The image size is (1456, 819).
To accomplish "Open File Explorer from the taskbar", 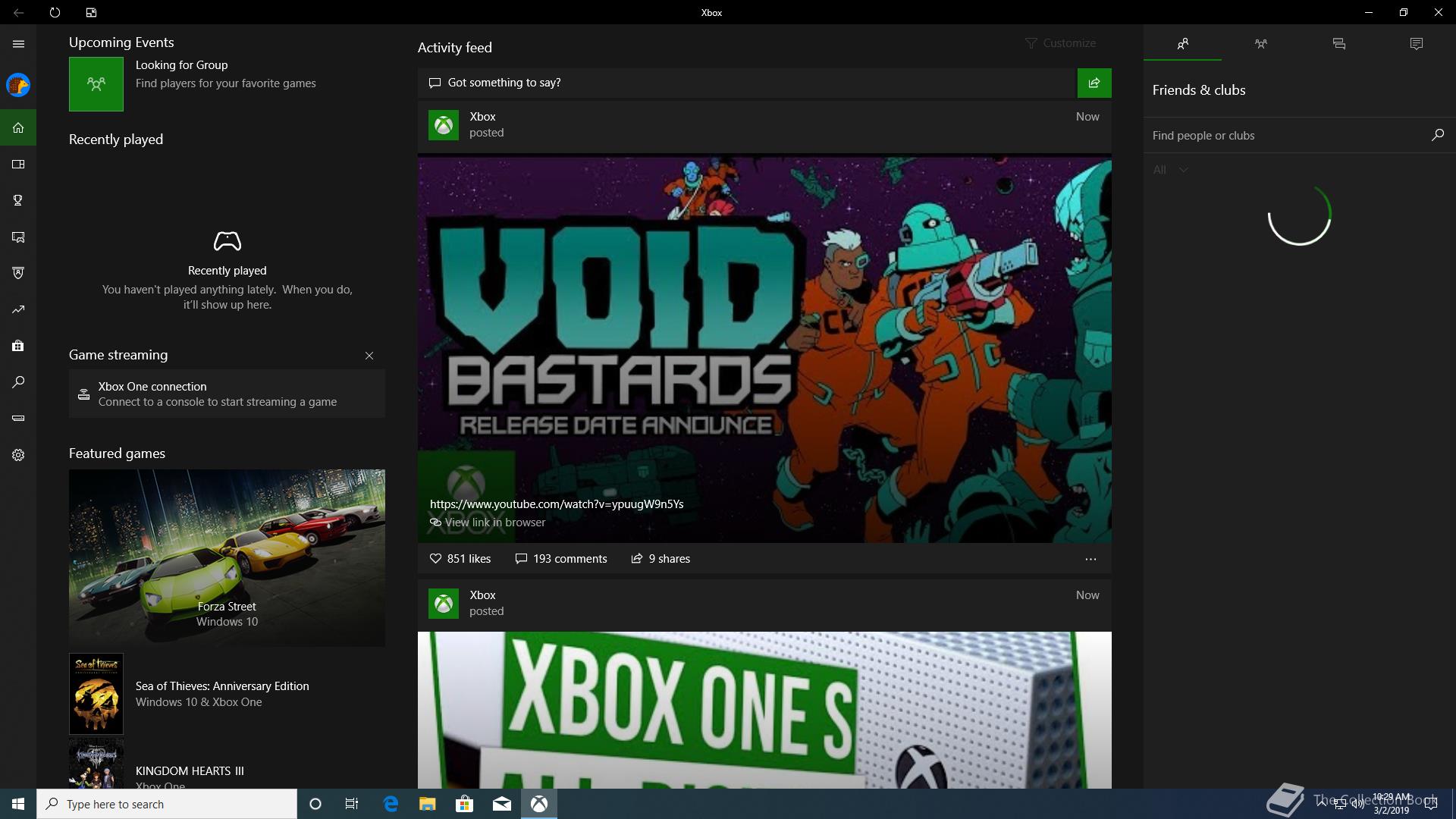I will [428, 804].
